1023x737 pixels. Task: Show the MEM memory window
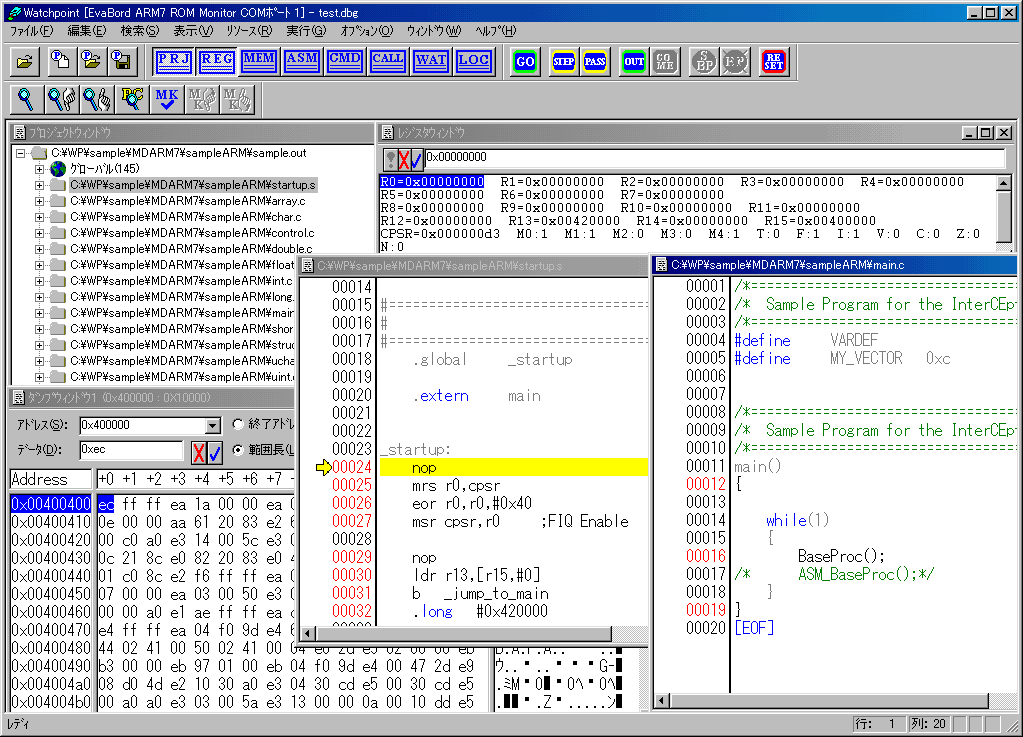[x=259, y=60]
